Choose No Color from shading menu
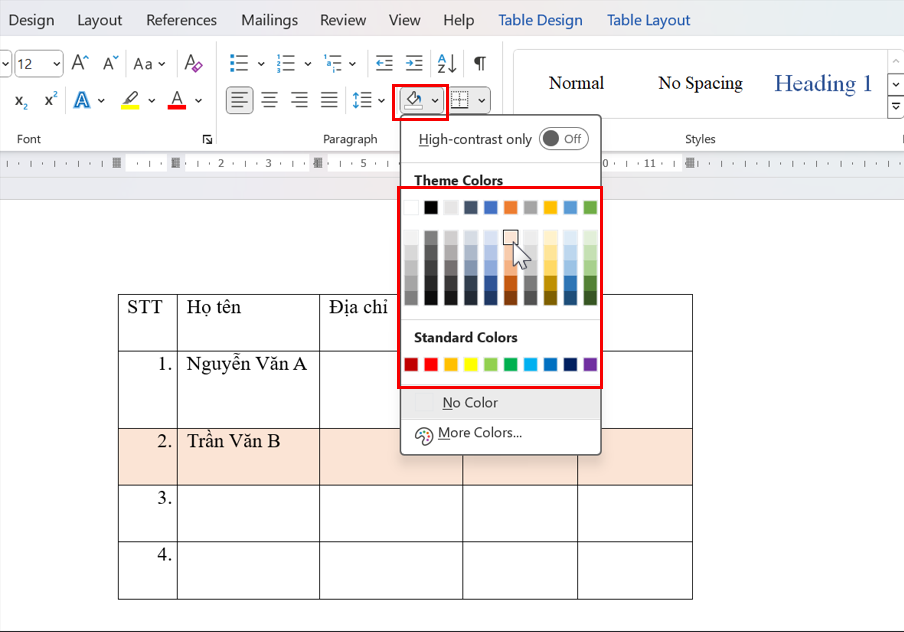Viewport: 904px width, 632px height. click(x=470, y=403)
